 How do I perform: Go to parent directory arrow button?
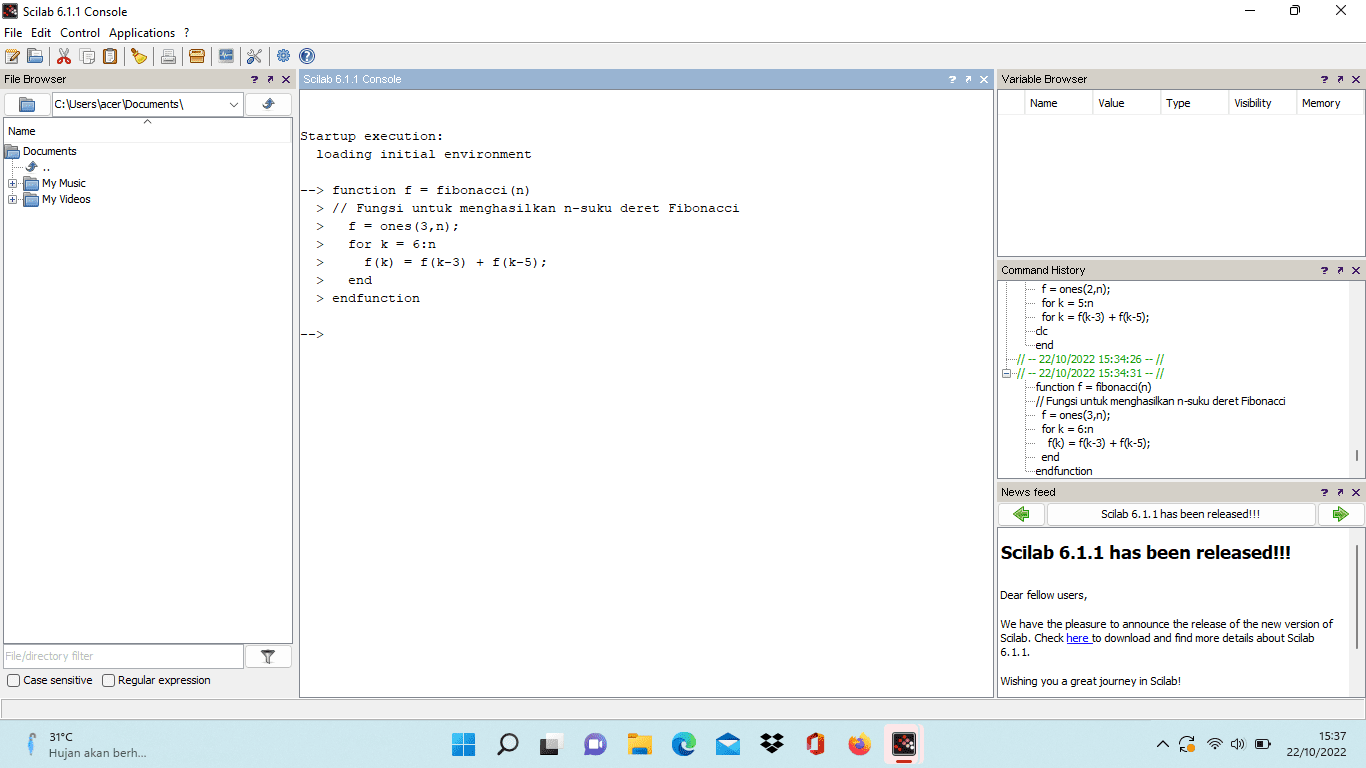coord(268,104)
